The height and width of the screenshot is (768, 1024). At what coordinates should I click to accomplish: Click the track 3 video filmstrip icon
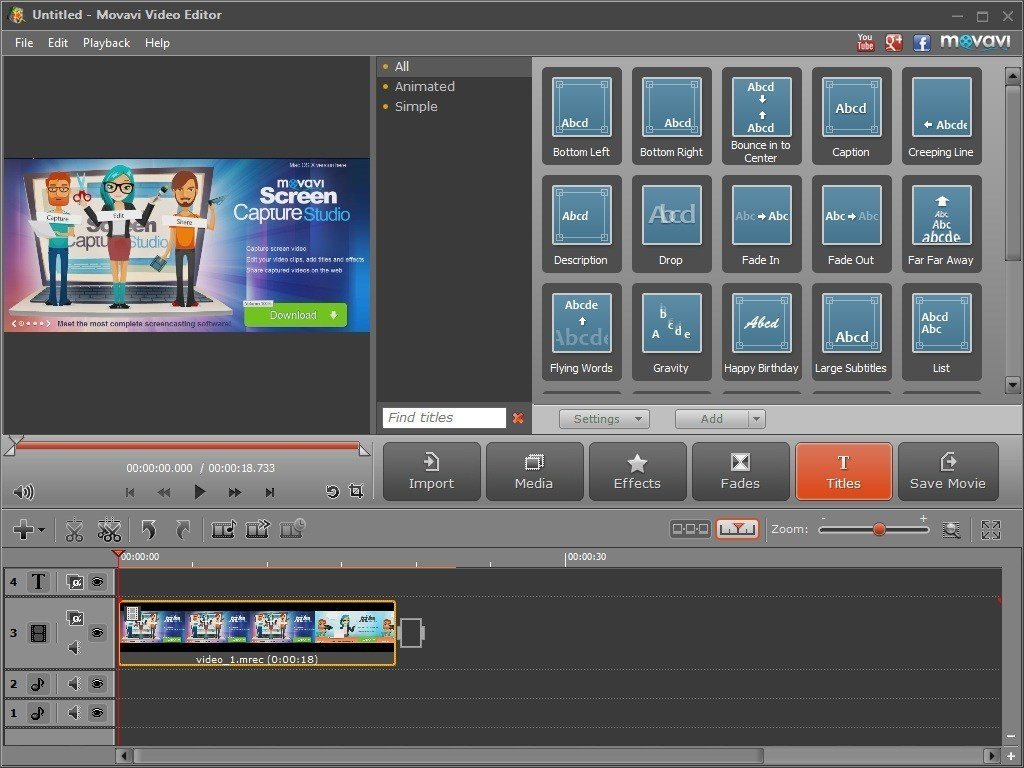click(39, 633)
